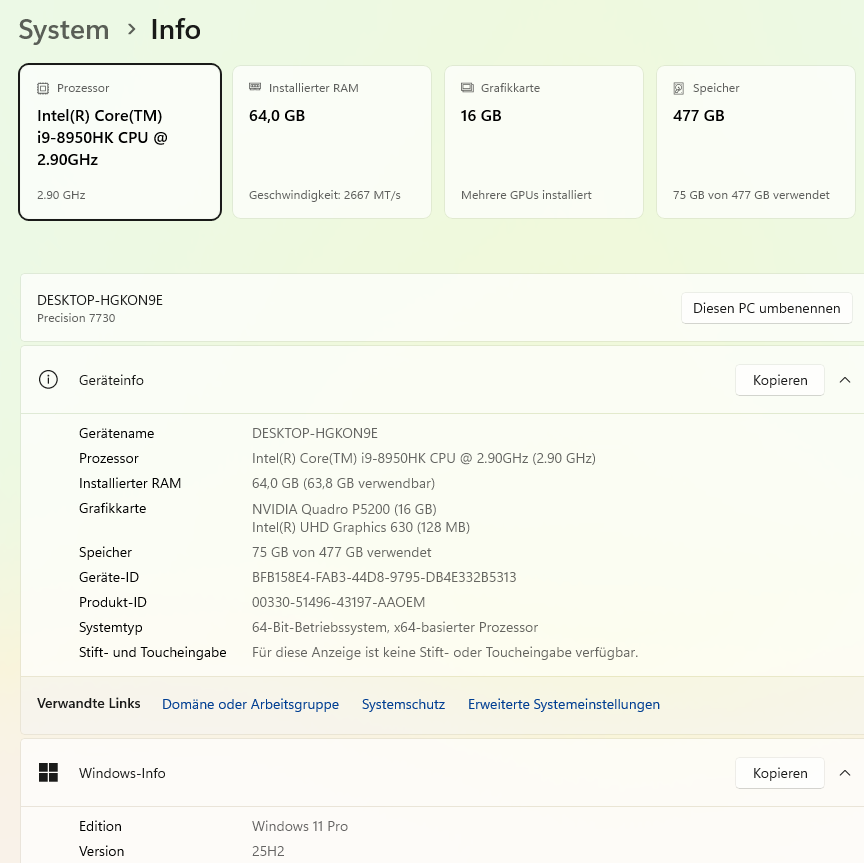This screenshot has width=864, height=863.
Task: Copy Windows info with Windows-Info Kopieren
Action: click(780, 773)
